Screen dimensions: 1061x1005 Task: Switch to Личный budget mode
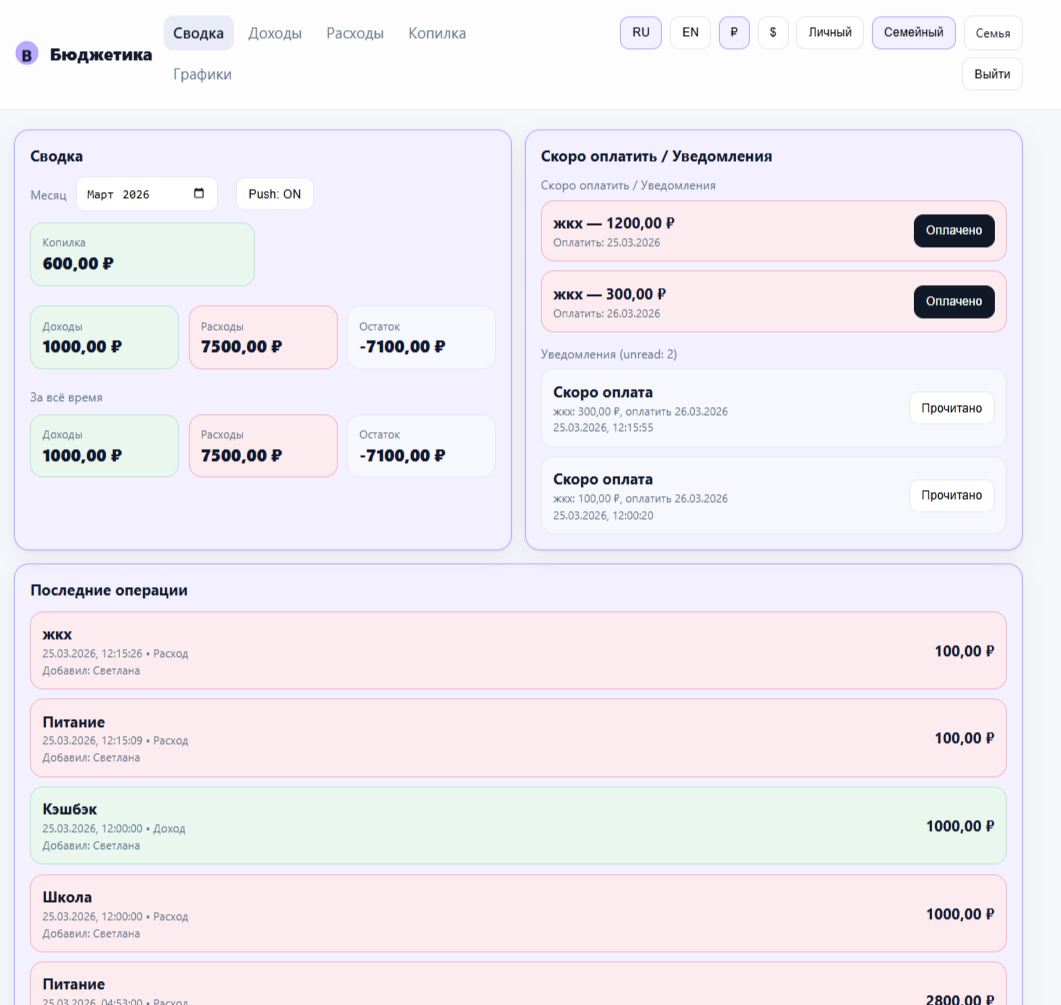[x=830, y=32]
